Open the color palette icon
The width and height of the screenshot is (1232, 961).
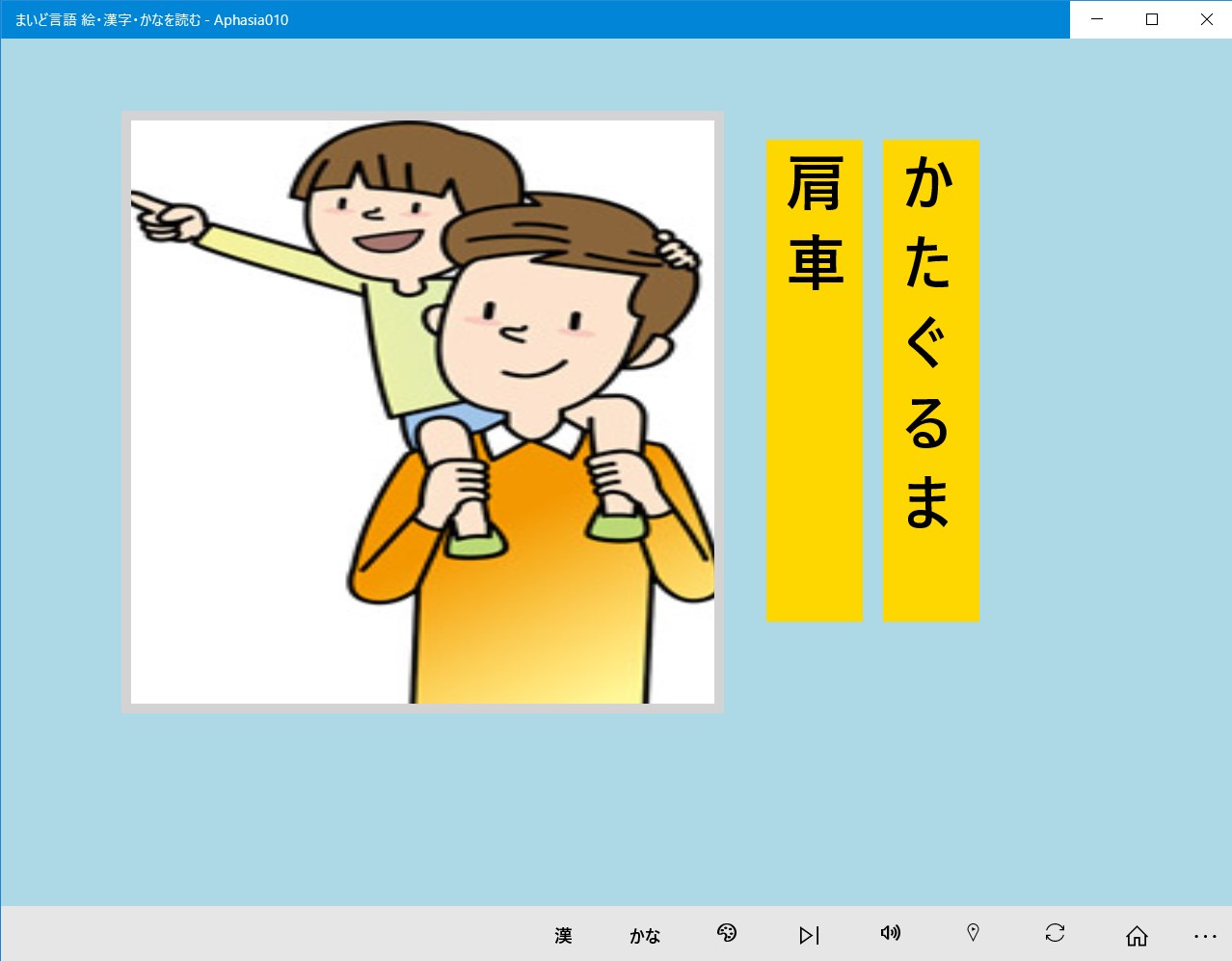[727, 933]
